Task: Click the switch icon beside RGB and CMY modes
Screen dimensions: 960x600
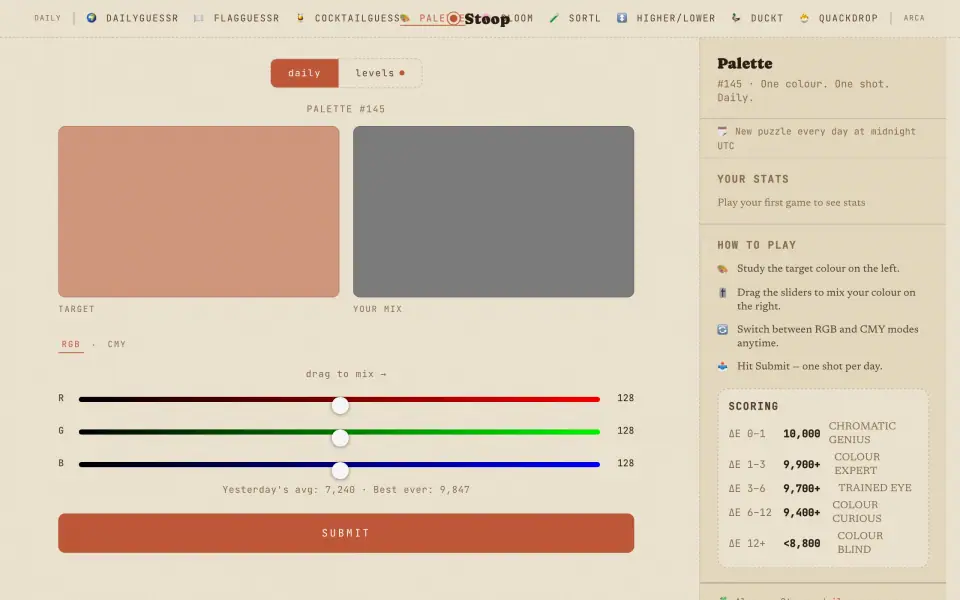Action: [722, 329]
